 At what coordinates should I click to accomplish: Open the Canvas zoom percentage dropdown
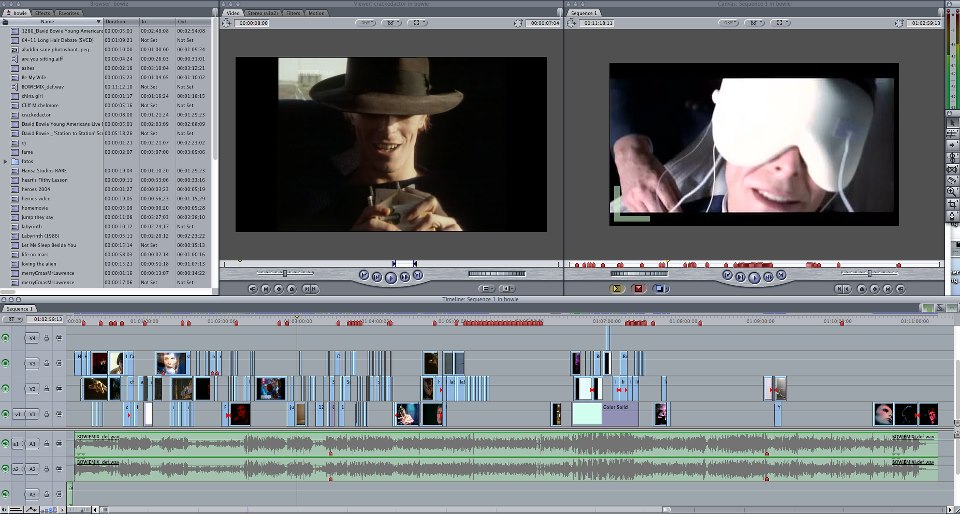coord(729,23)
